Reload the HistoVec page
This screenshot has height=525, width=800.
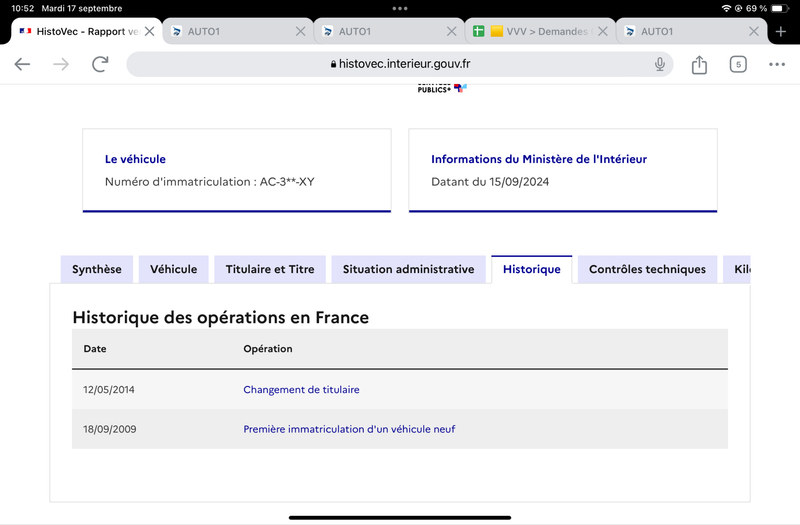[100, 64]
